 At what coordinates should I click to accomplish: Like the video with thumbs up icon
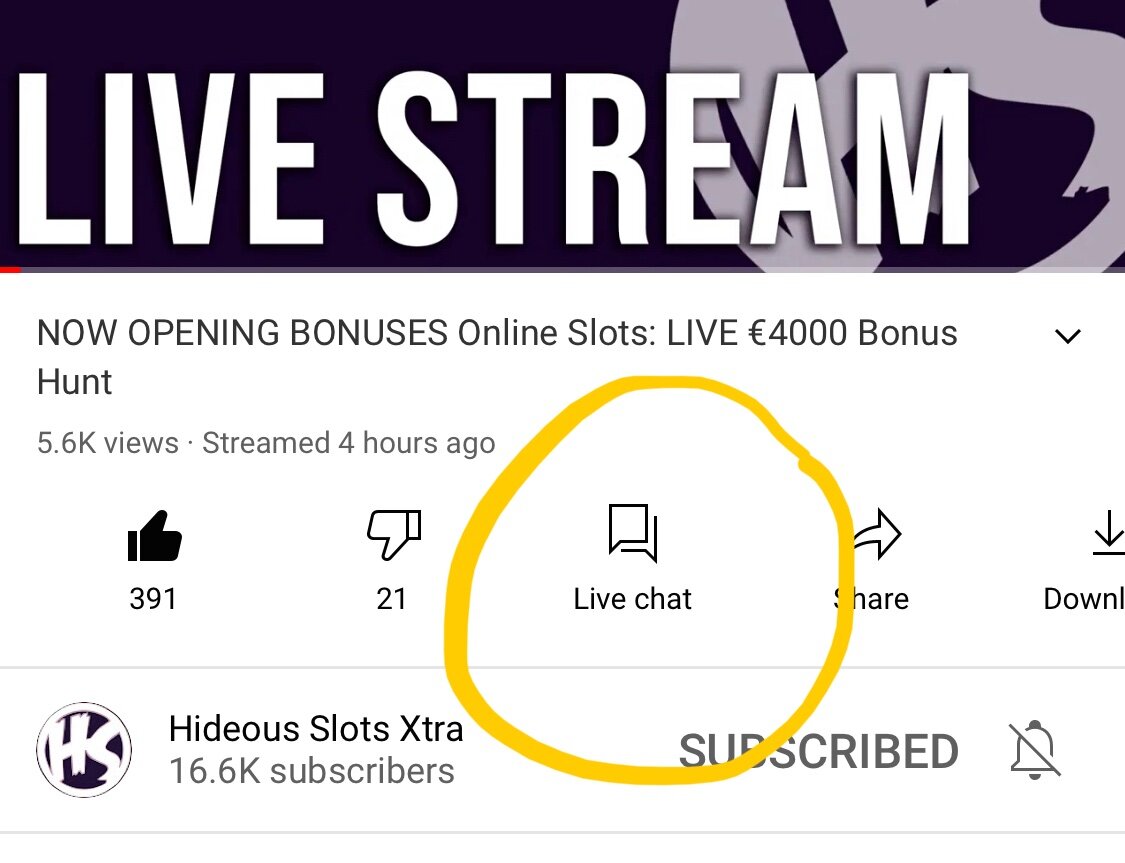tap(154, 536)
